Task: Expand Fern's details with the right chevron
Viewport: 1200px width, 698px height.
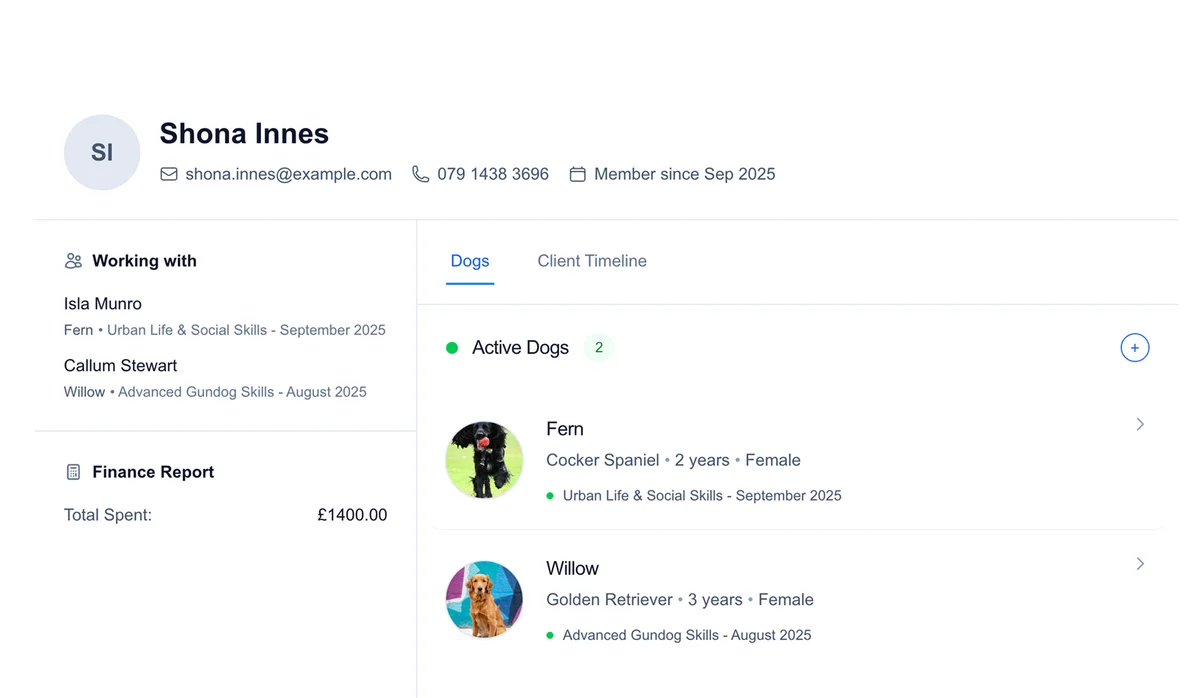Action: tap(1140, 424)
